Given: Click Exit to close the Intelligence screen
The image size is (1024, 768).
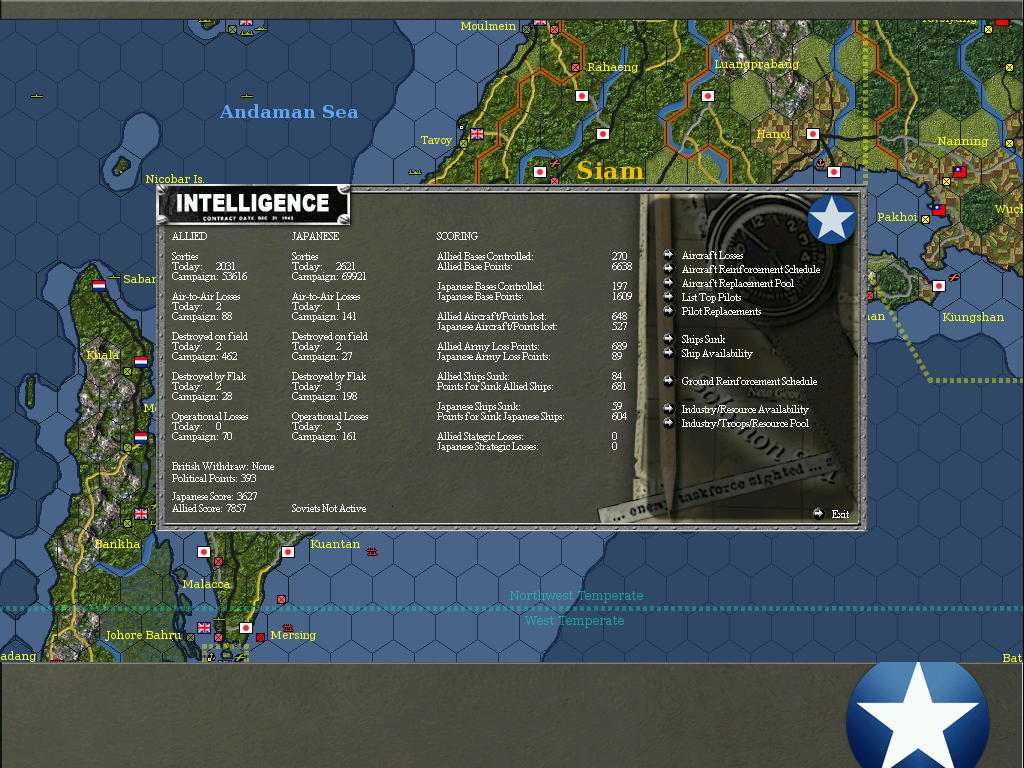Looking at the screenshot, I should coord(834,513).
